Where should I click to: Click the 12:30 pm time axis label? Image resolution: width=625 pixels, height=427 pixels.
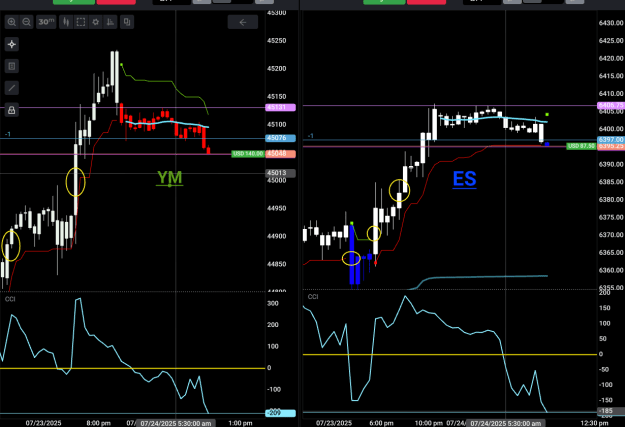coord(595,423)
